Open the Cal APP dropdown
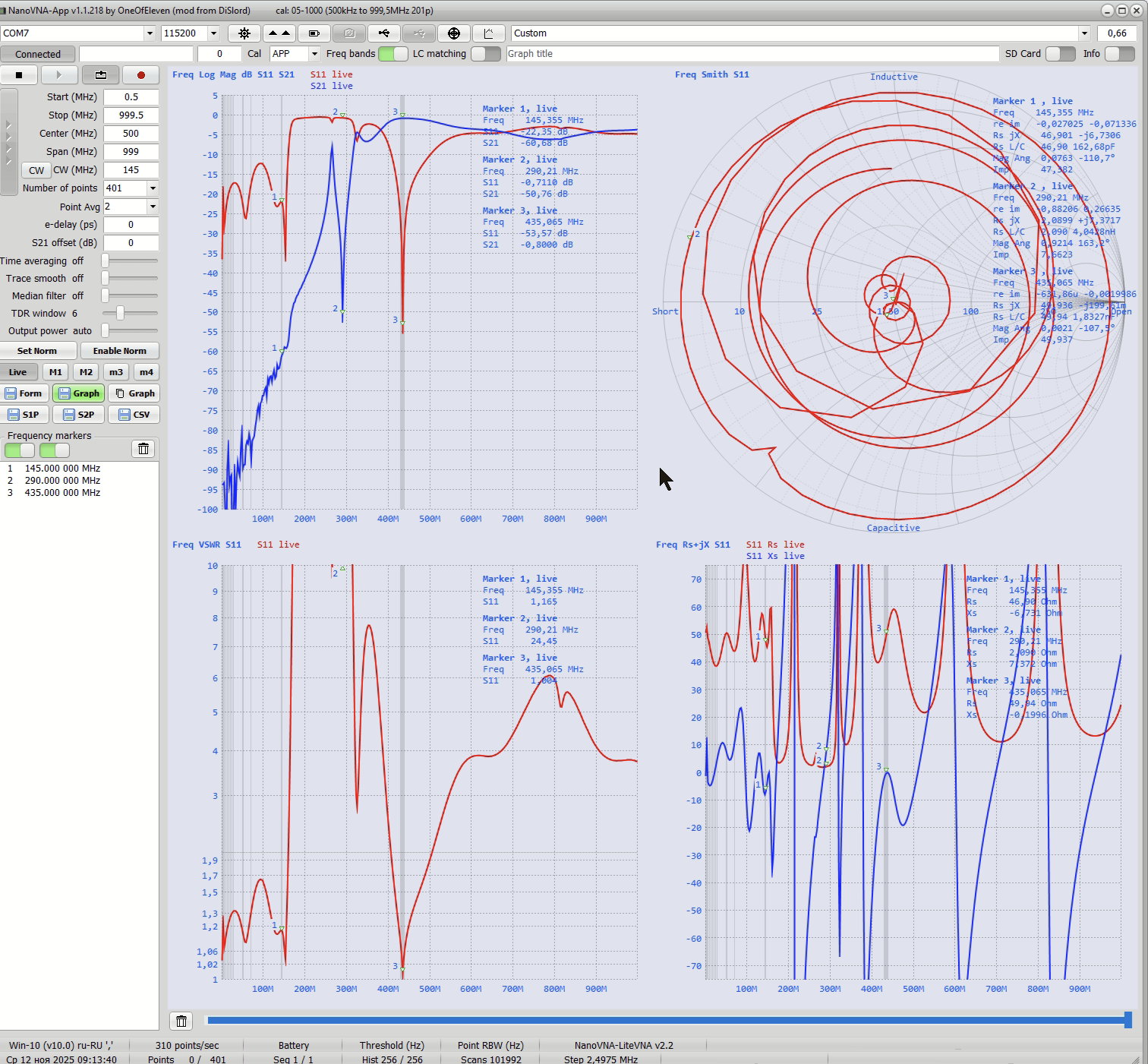The image size is (1148, 1064). (x=314, y=54)
